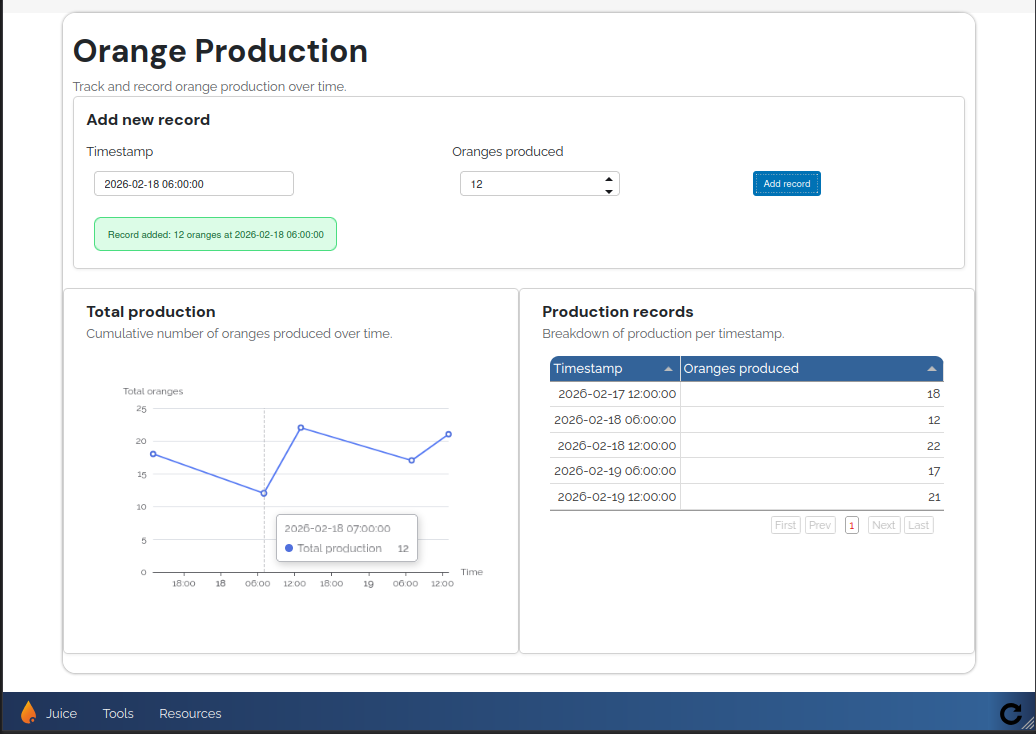The height and width of the screenshot is (734, 1036).
Task: Click the orange droplet logo in navigation bar
Action: (x=29, y=713)
